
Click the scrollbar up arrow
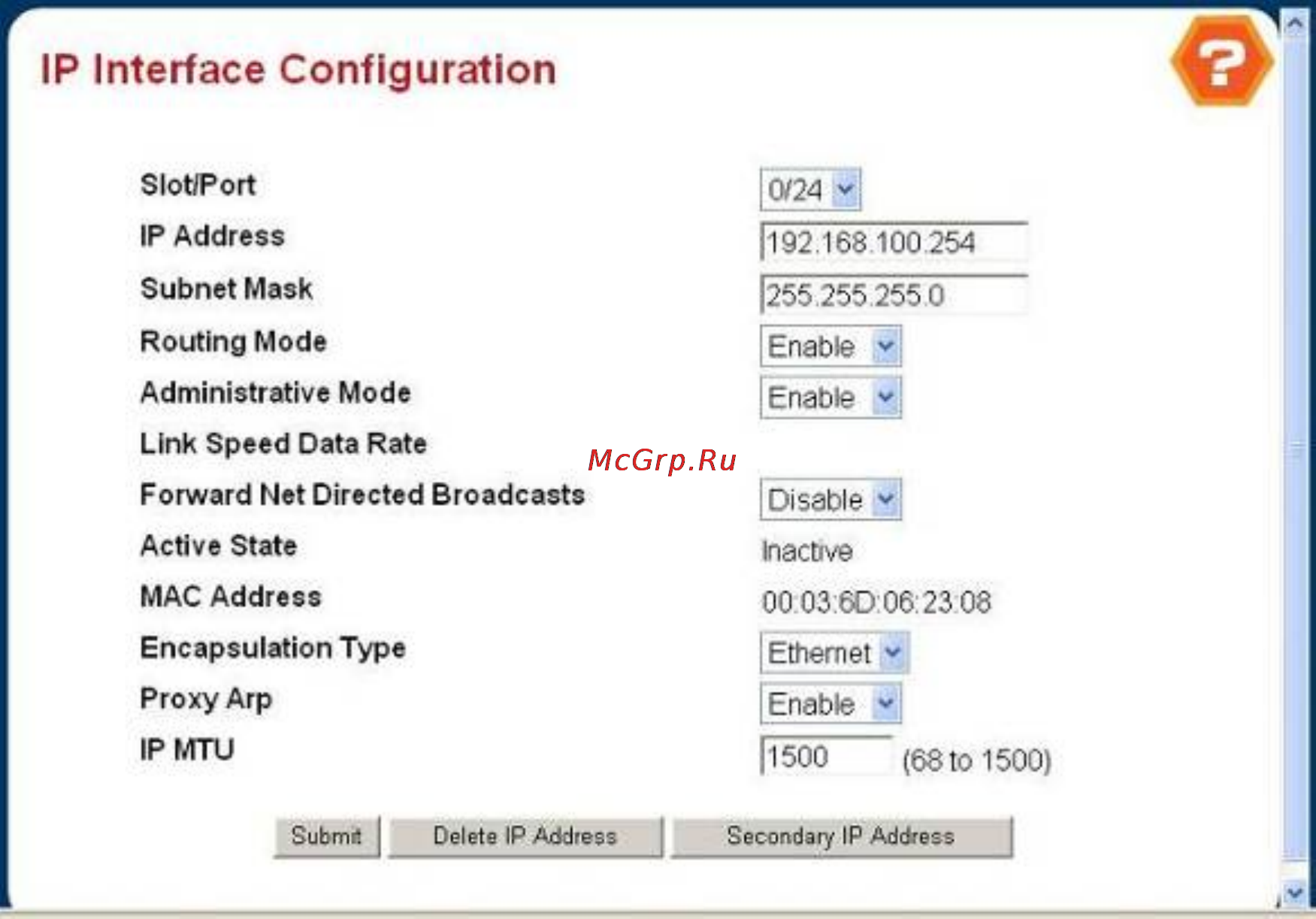pyautogui.click(x=1294, y=25)
